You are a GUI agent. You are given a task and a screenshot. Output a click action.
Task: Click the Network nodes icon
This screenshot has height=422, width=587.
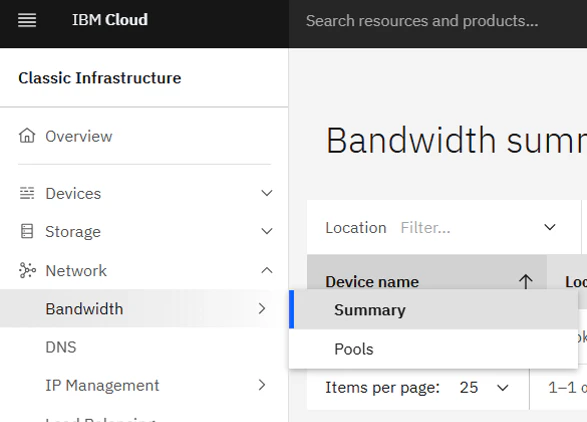point(27,270)
